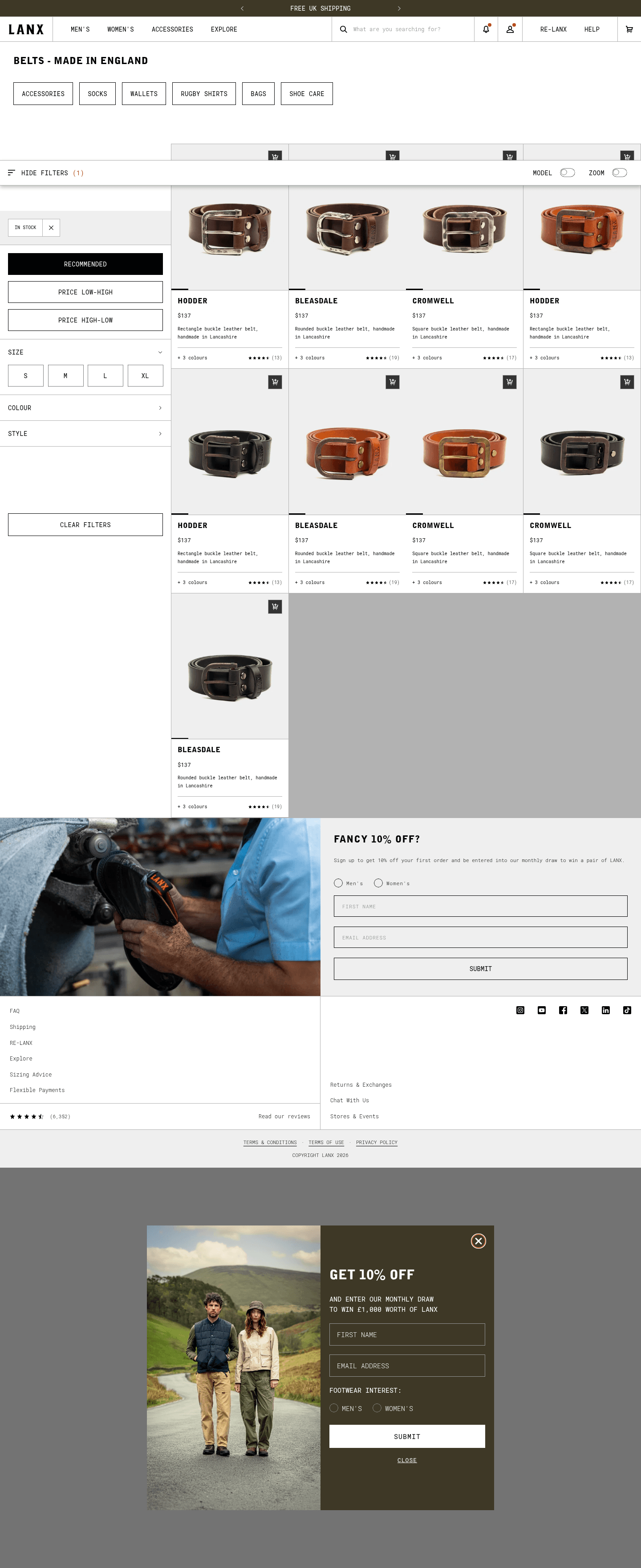Select Men's radio in Fancy 10% Off form

tap(338, 883)
